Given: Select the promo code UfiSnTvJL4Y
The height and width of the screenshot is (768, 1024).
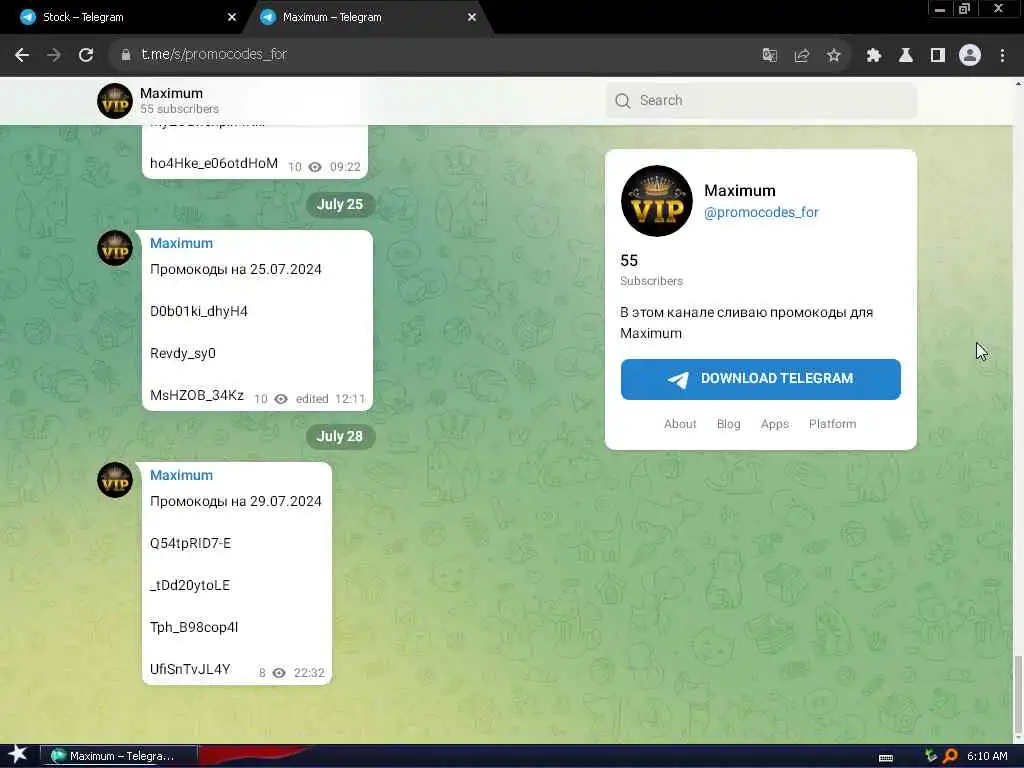Looking at the screenshot, I should (189, 669).
